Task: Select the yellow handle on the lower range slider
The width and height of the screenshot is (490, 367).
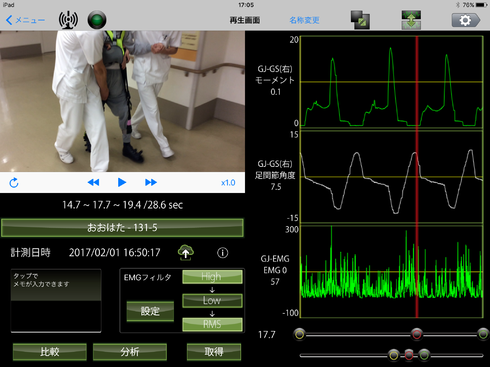Action: tap(394, 355)
